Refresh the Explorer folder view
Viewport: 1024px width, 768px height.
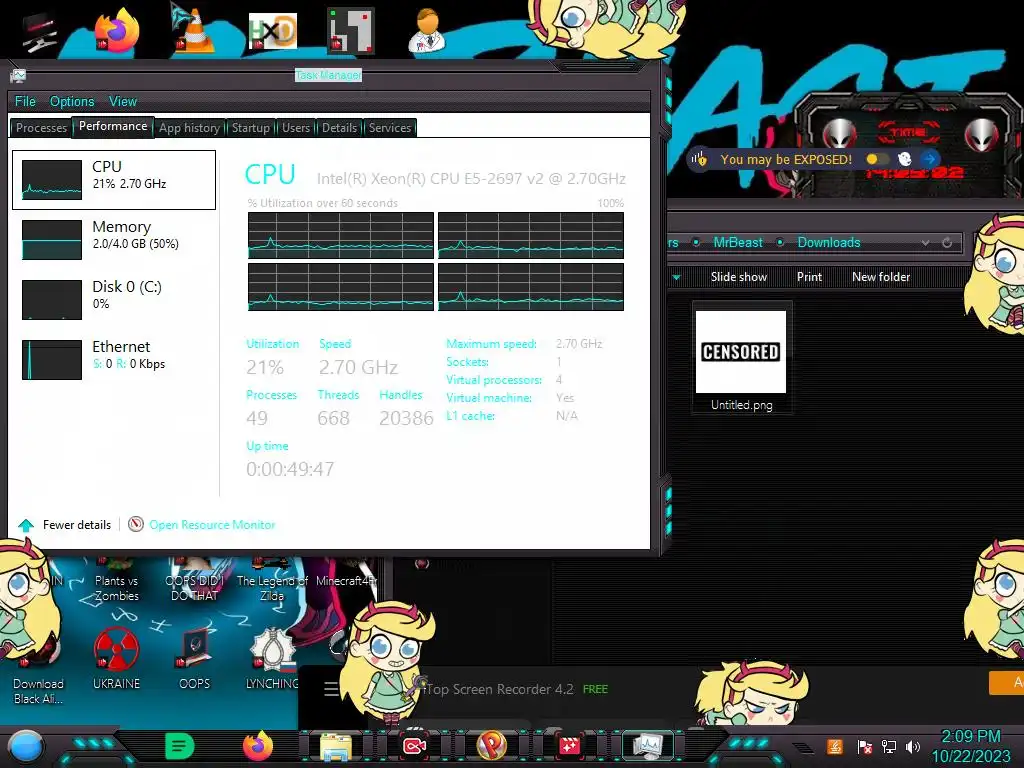pos(947,243)
